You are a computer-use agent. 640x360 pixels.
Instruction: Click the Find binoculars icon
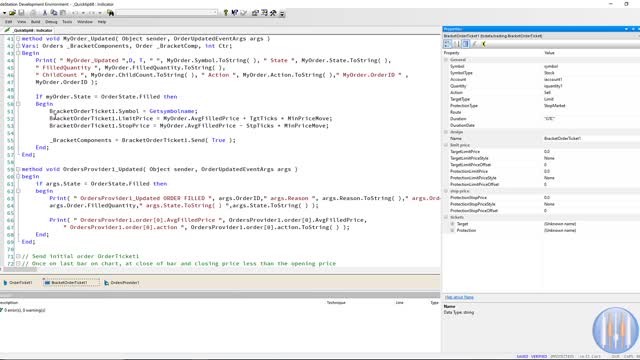110,13
